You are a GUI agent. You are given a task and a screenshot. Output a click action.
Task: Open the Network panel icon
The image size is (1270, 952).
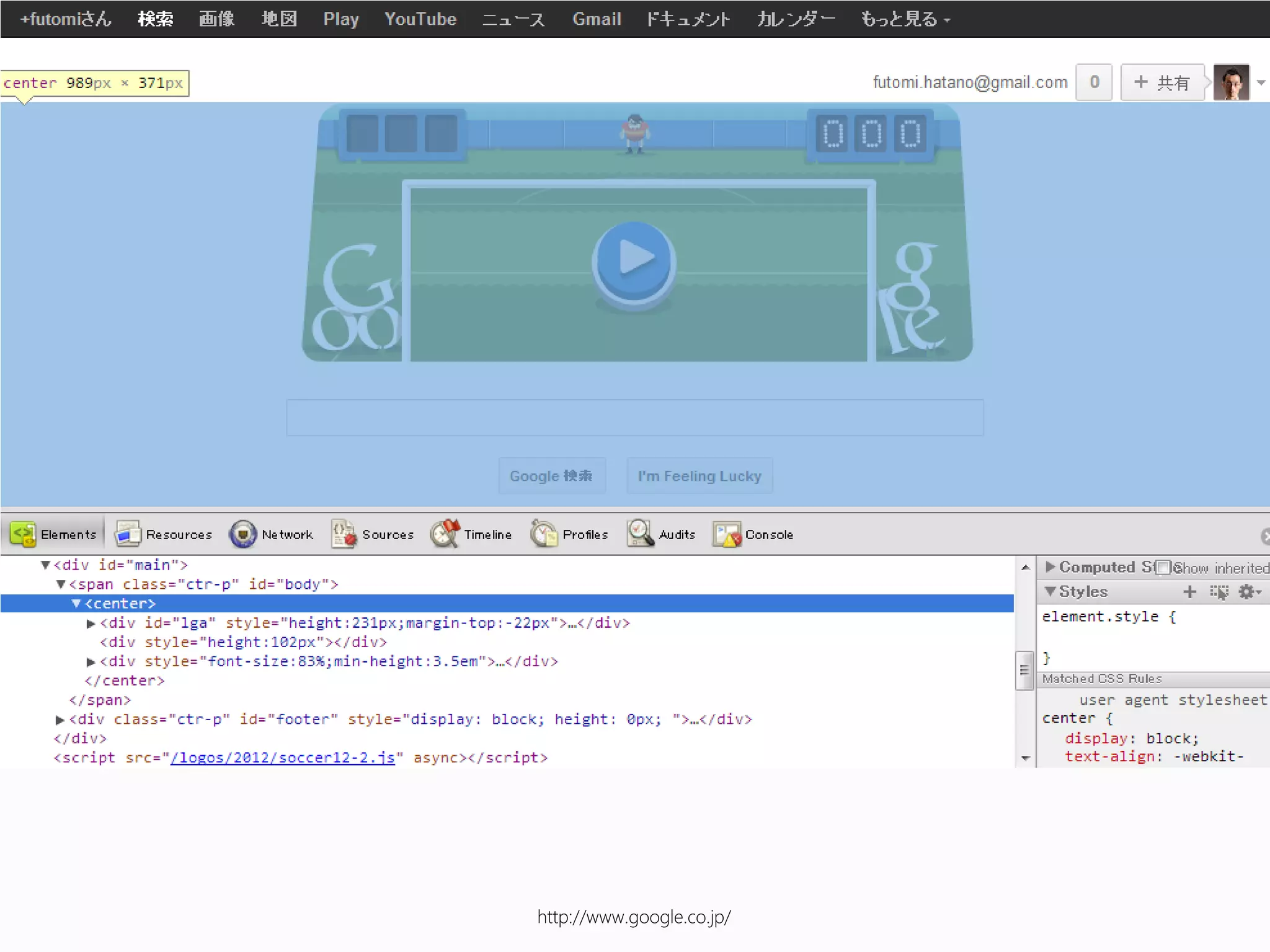pyautogui.click(x=243, y=534)
